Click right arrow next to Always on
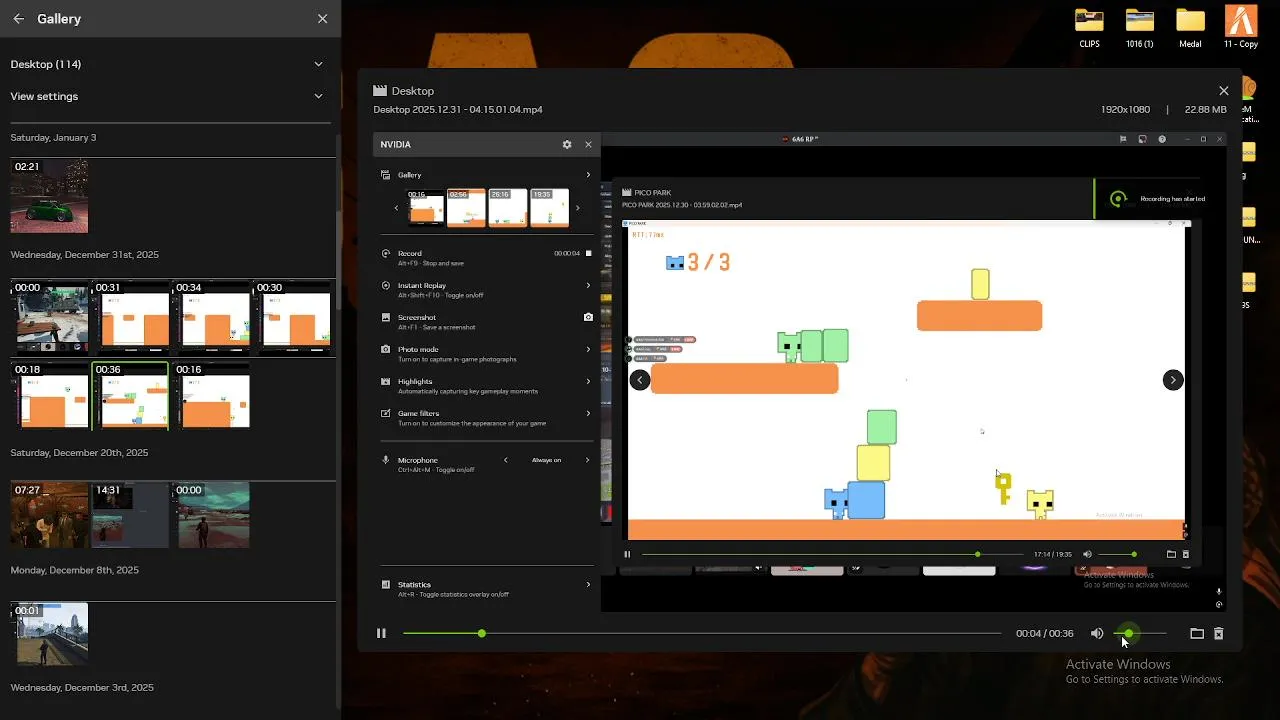The image size is (1280, 720). tap(587, 460)
